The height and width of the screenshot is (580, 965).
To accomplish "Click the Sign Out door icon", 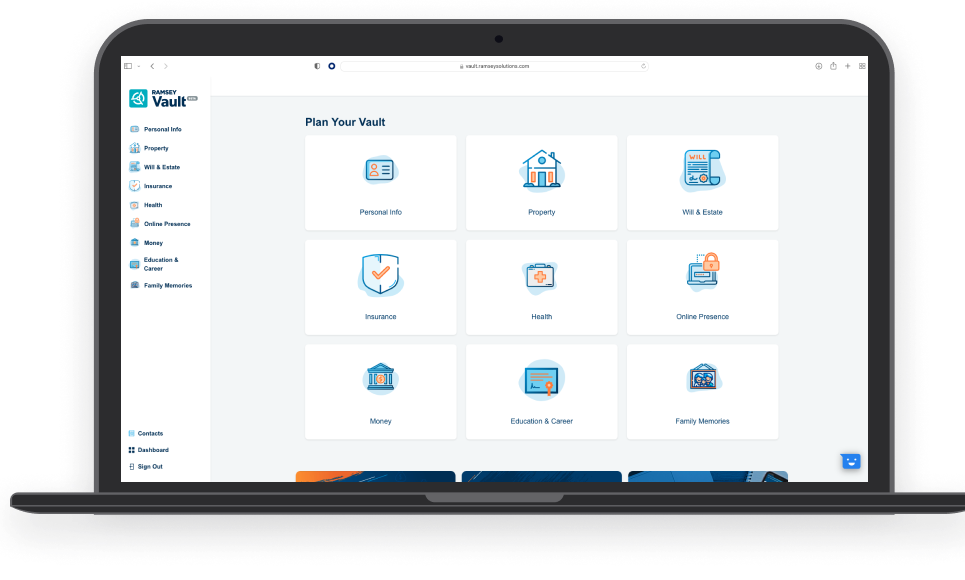I will pos(131,467).
